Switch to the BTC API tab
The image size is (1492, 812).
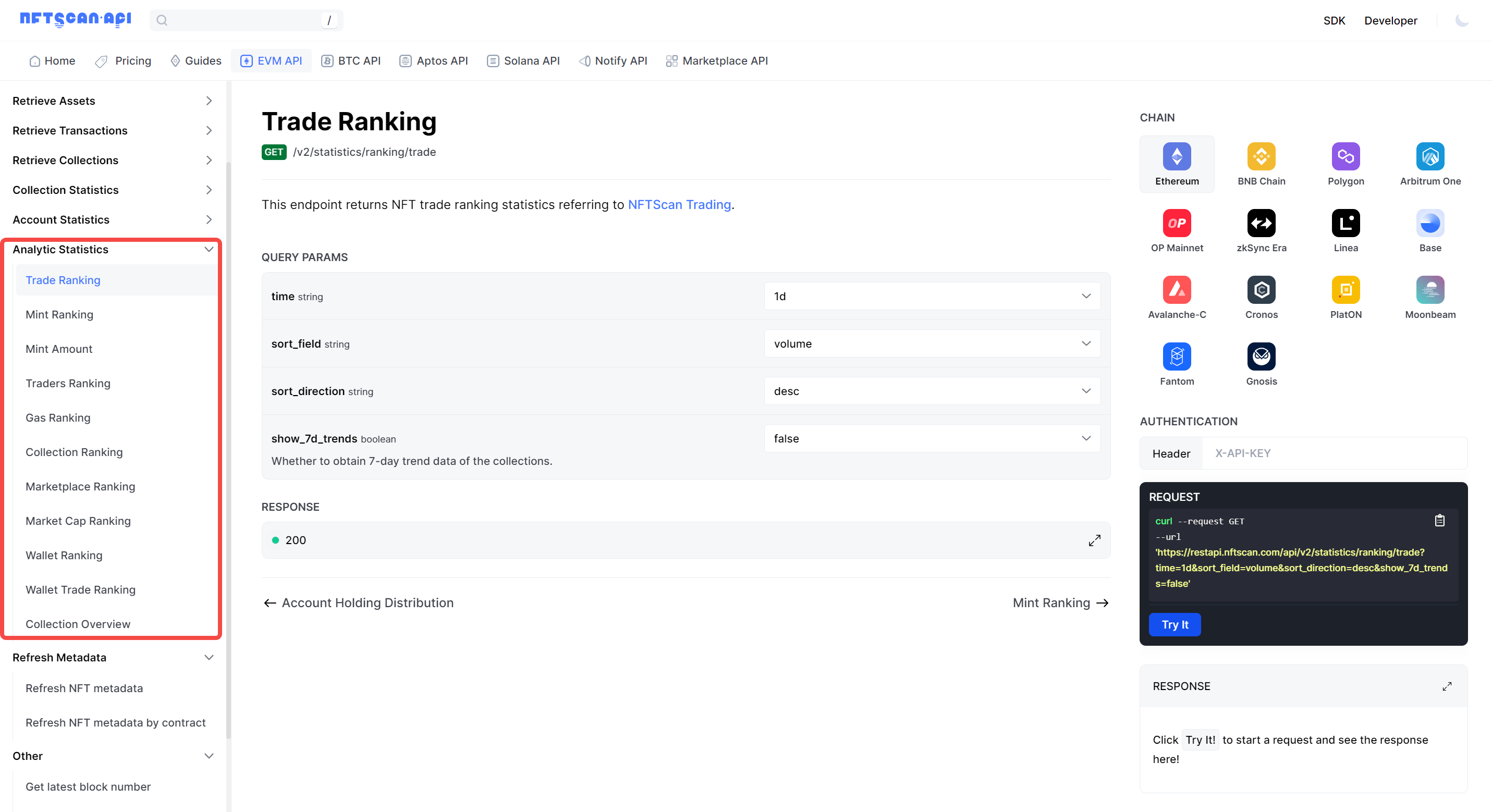[351, 61]
